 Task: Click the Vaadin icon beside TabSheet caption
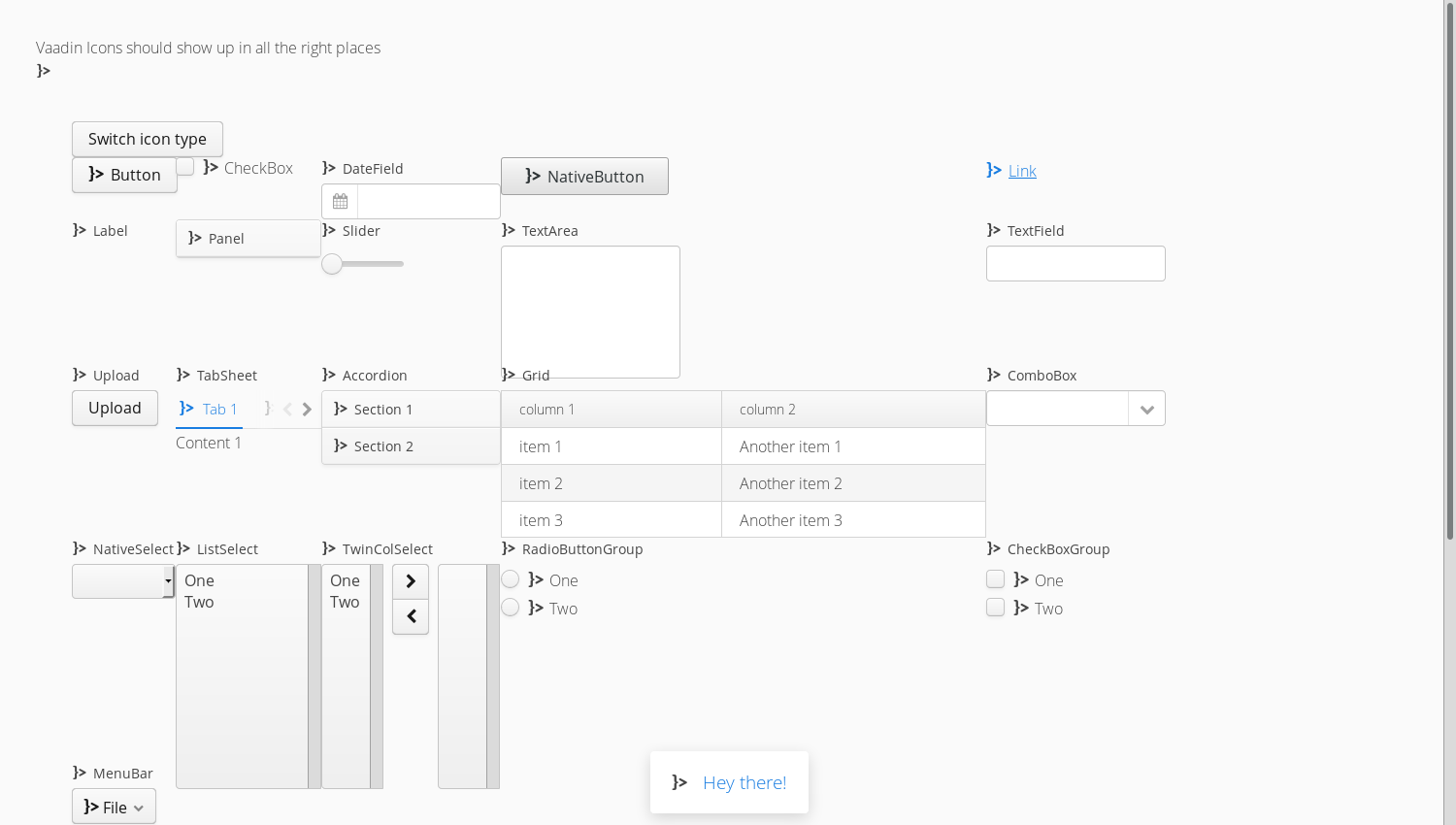click(183, 375)
